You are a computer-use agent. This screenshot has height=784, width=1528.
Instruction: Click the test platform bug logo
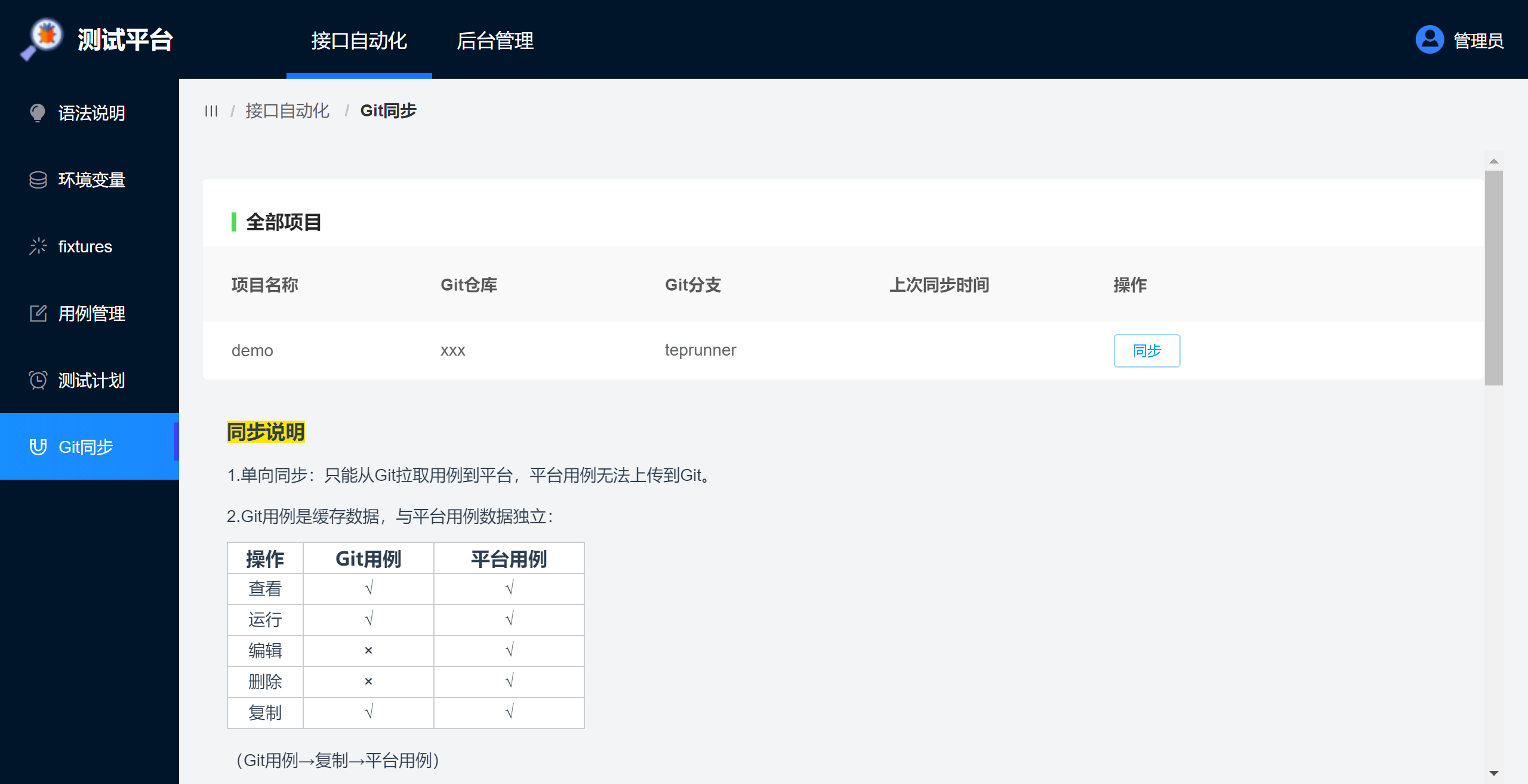point(42,39)
